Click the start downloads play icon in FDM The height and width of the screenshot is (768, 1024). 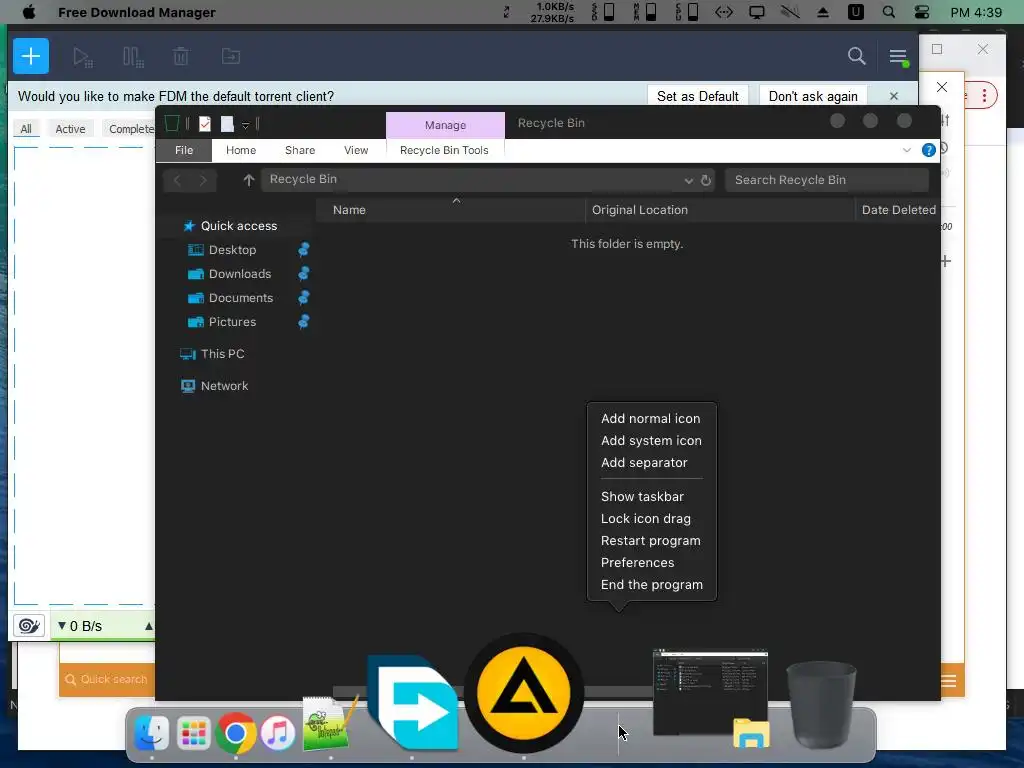coord(83,57)
